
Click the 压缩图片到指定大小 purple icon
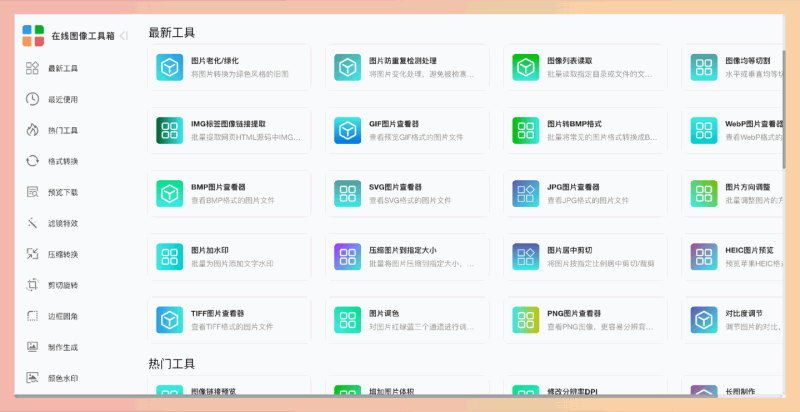coord(347,256)
